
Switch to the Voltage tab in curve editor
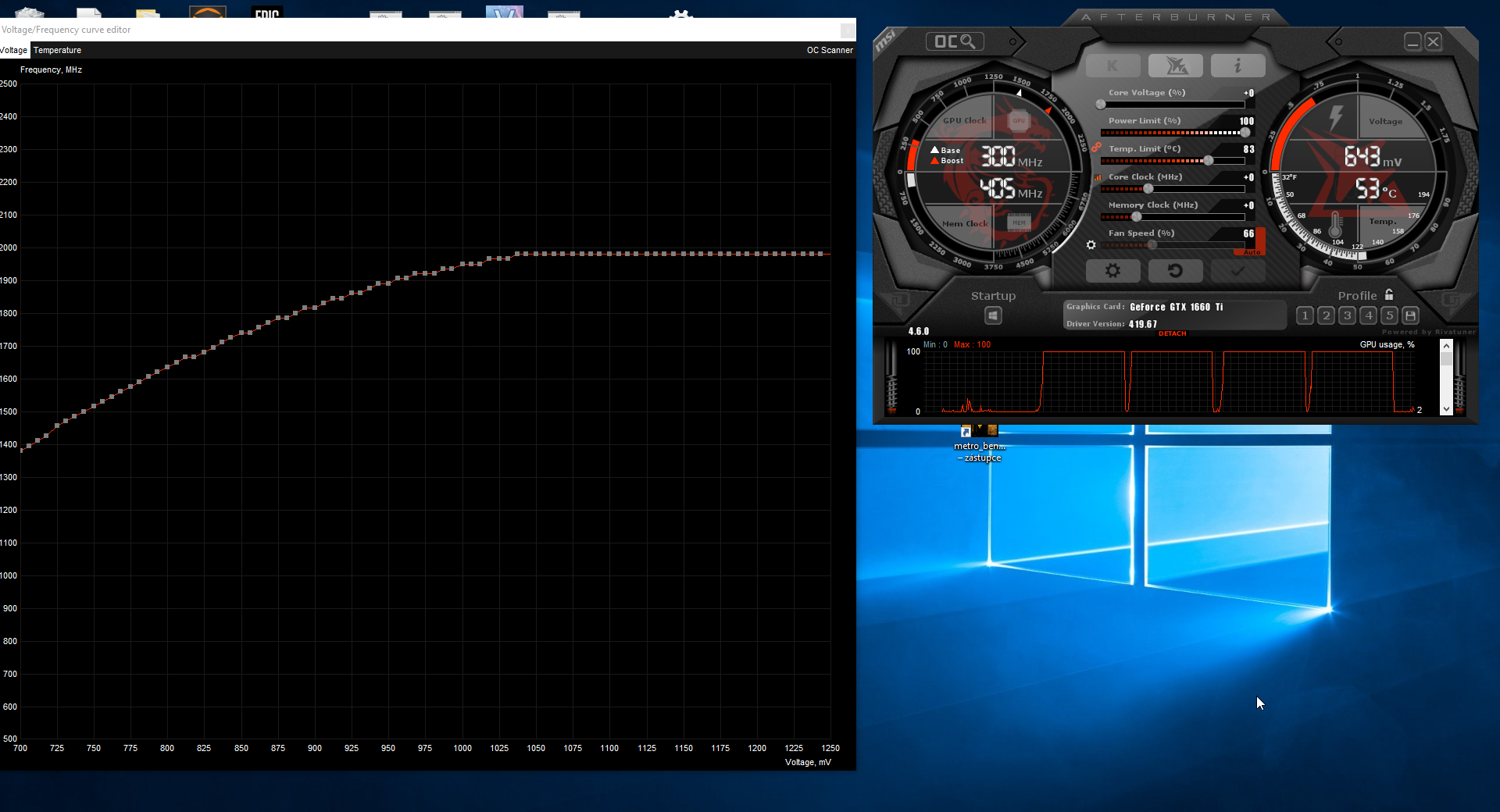(x=13, y=50)
